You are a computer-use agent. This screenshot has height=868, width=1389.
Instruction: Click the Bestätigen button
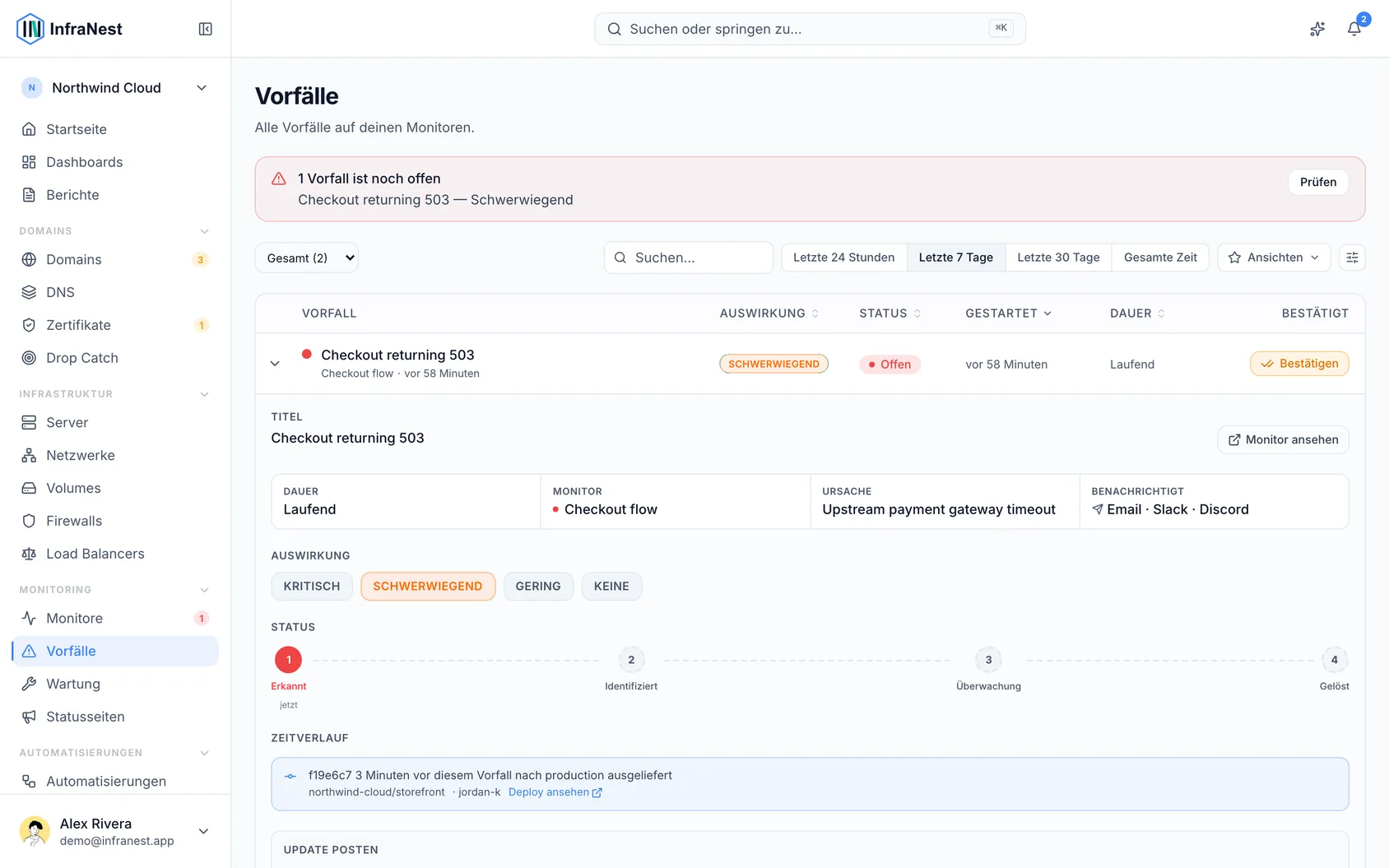click(x=1299, y=364)
